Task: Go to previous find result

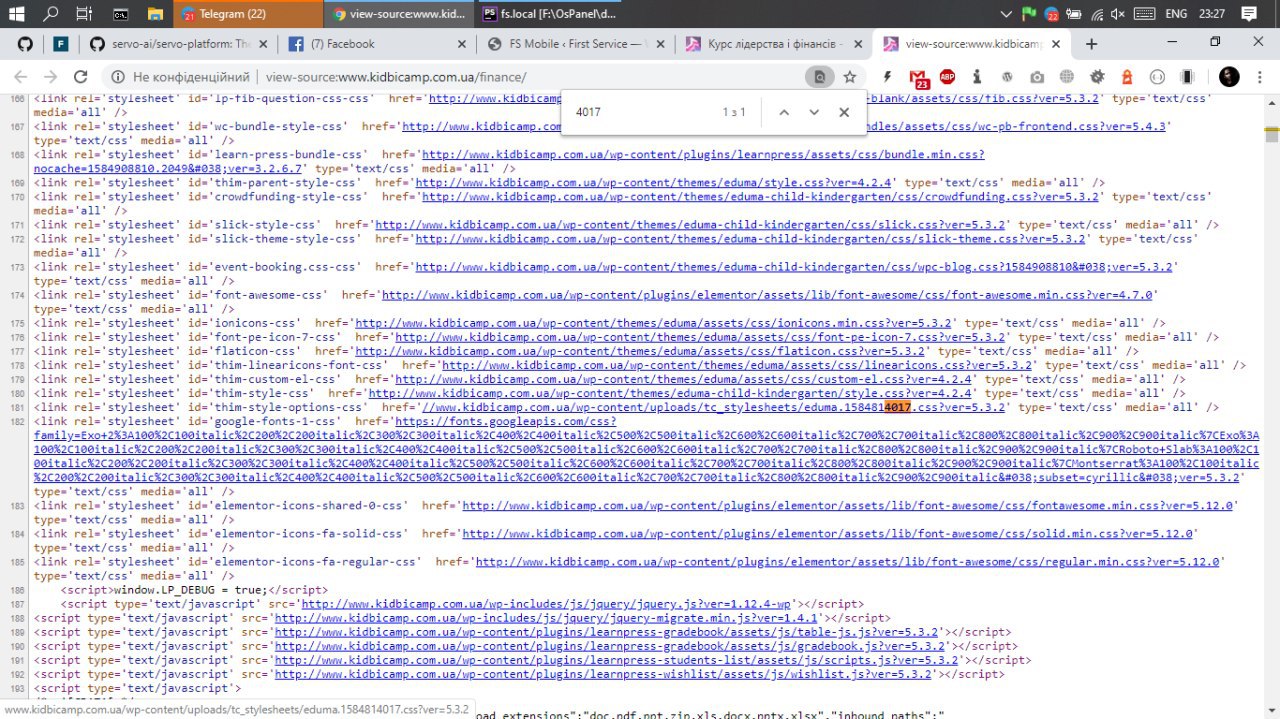Action: 784,112
